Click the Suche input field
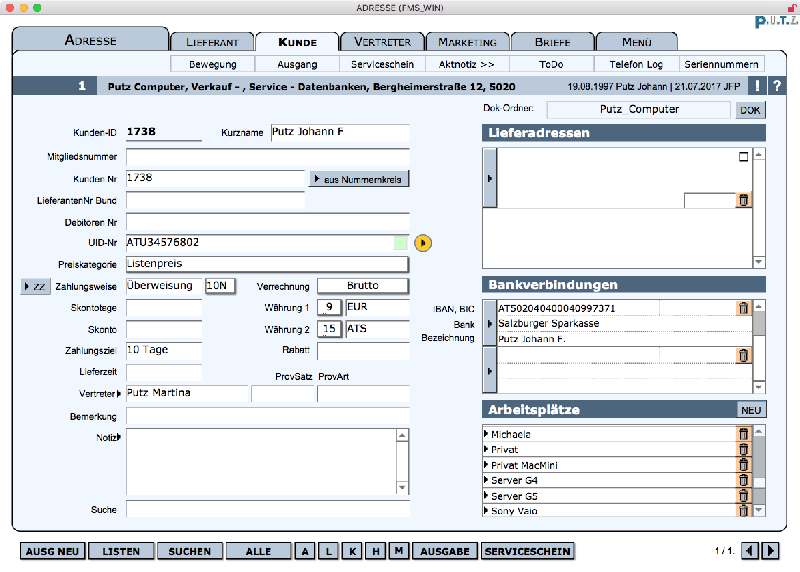Screen dimensions: 800x572 click(267, 509)
